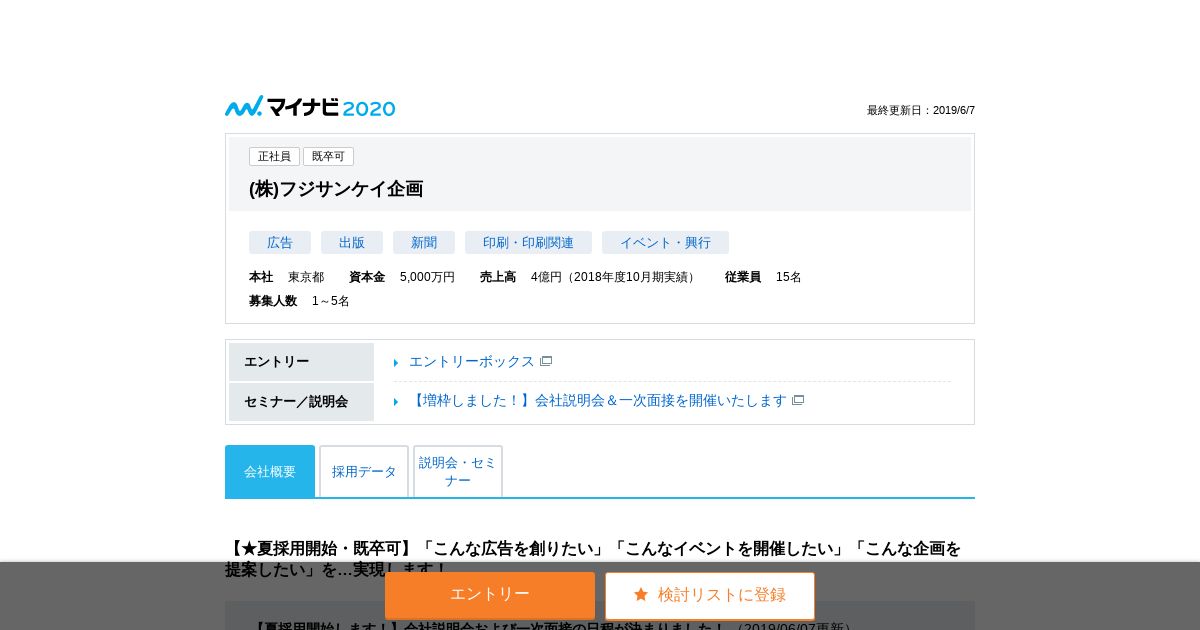Click the 募集人数 1～5名 value
This screenshot has width=1200, height=630.
(x=331, y=301)
